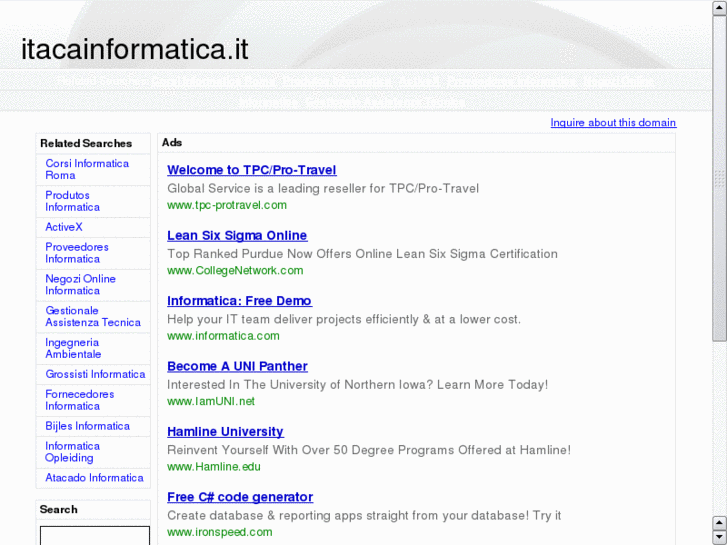
Task: Select the 'ActiveX' related search
Action: tap(64, 227)
